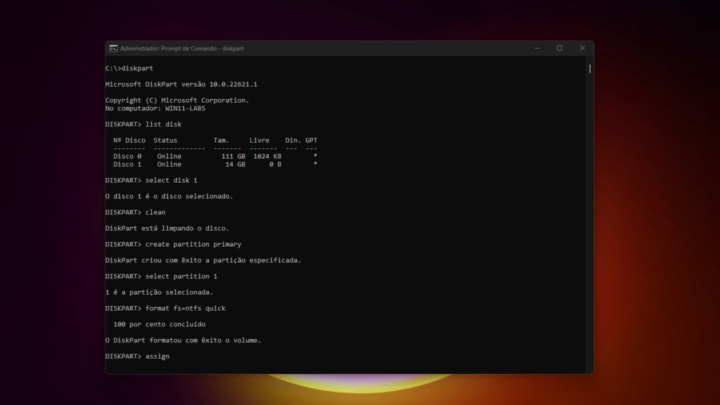Click the 'Copyright (C) Microsoft Corporation.' line

click(177, 100)
